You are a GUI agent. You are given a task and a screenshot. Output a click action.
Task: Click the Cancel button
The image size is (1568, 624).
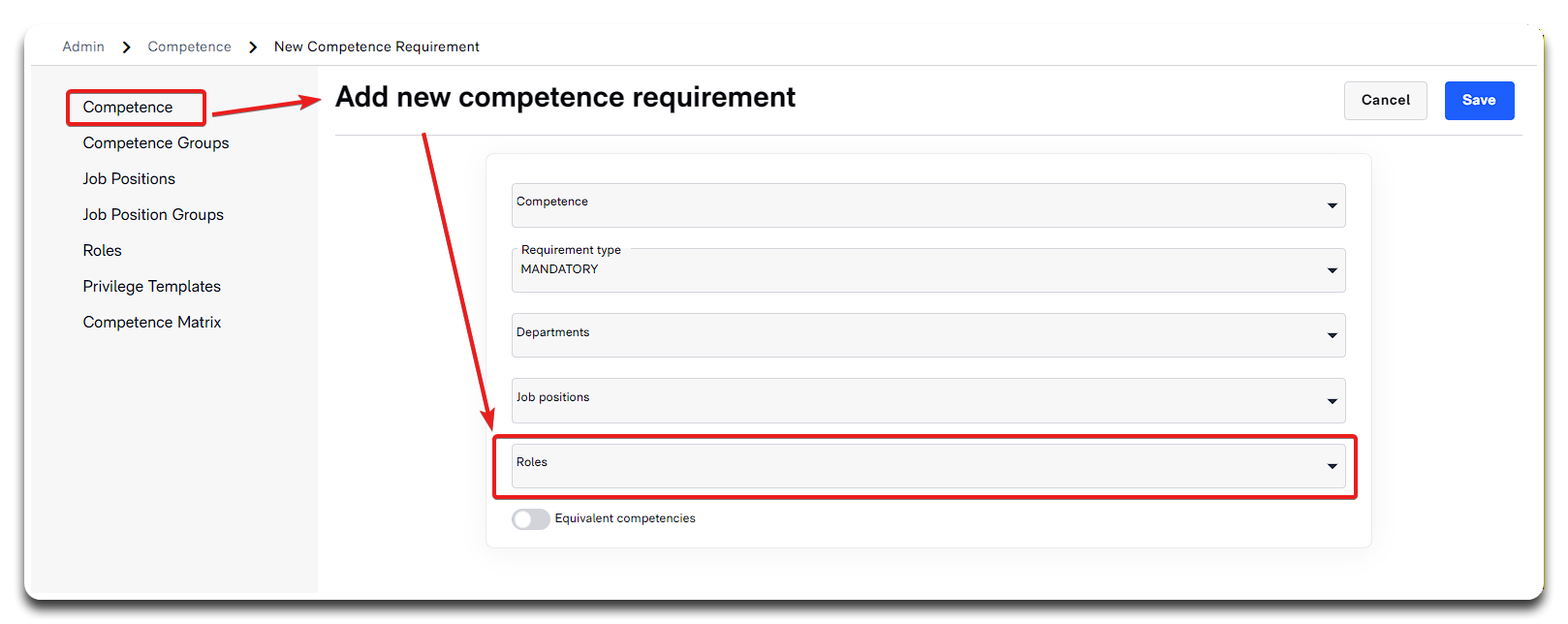tap(1385, 101)
